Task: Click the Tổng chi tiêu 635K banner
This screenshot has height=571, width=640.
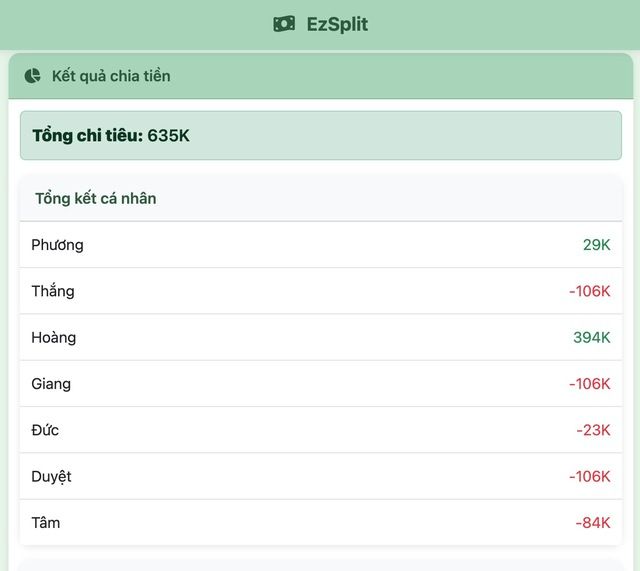Action: pyautogui.click(x=320, y=135)
